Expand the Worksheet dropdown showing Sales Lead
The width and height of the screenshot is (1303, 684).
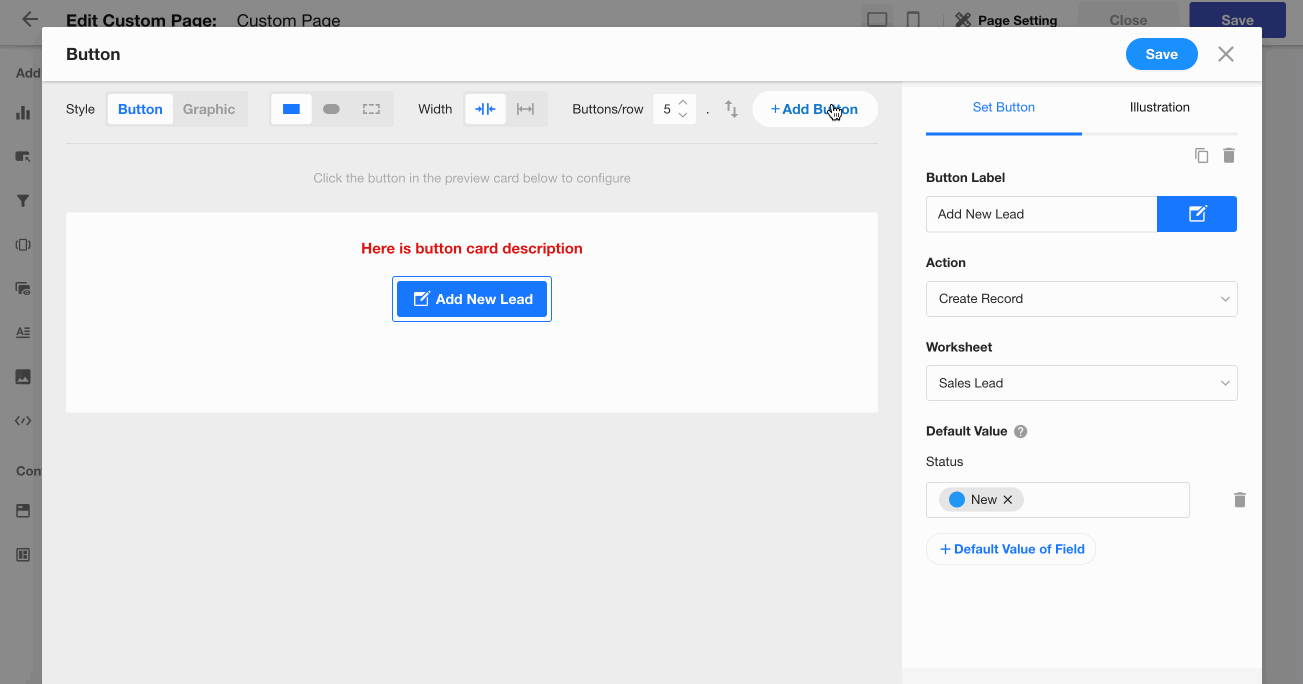[x=1081, y=383]
